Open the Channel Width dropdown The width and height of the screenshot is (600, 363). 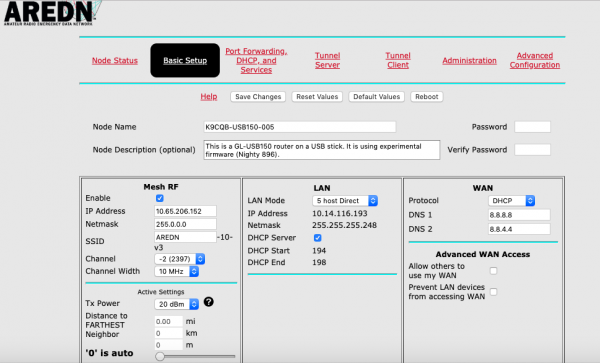pyautogui.click(x=176, y=272)
